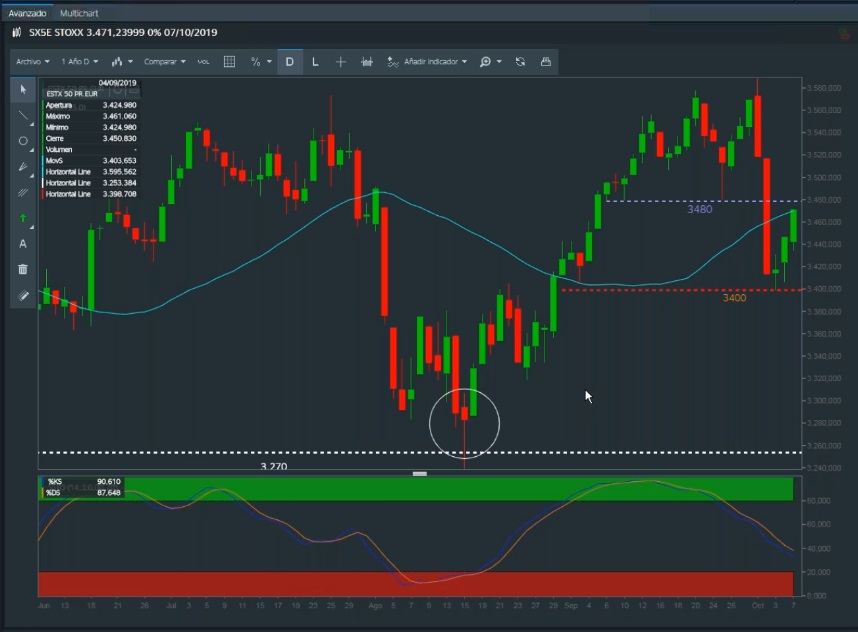Select the parallel channel lines tool
The height and width of the screenshot is (632, 858).
23,193
